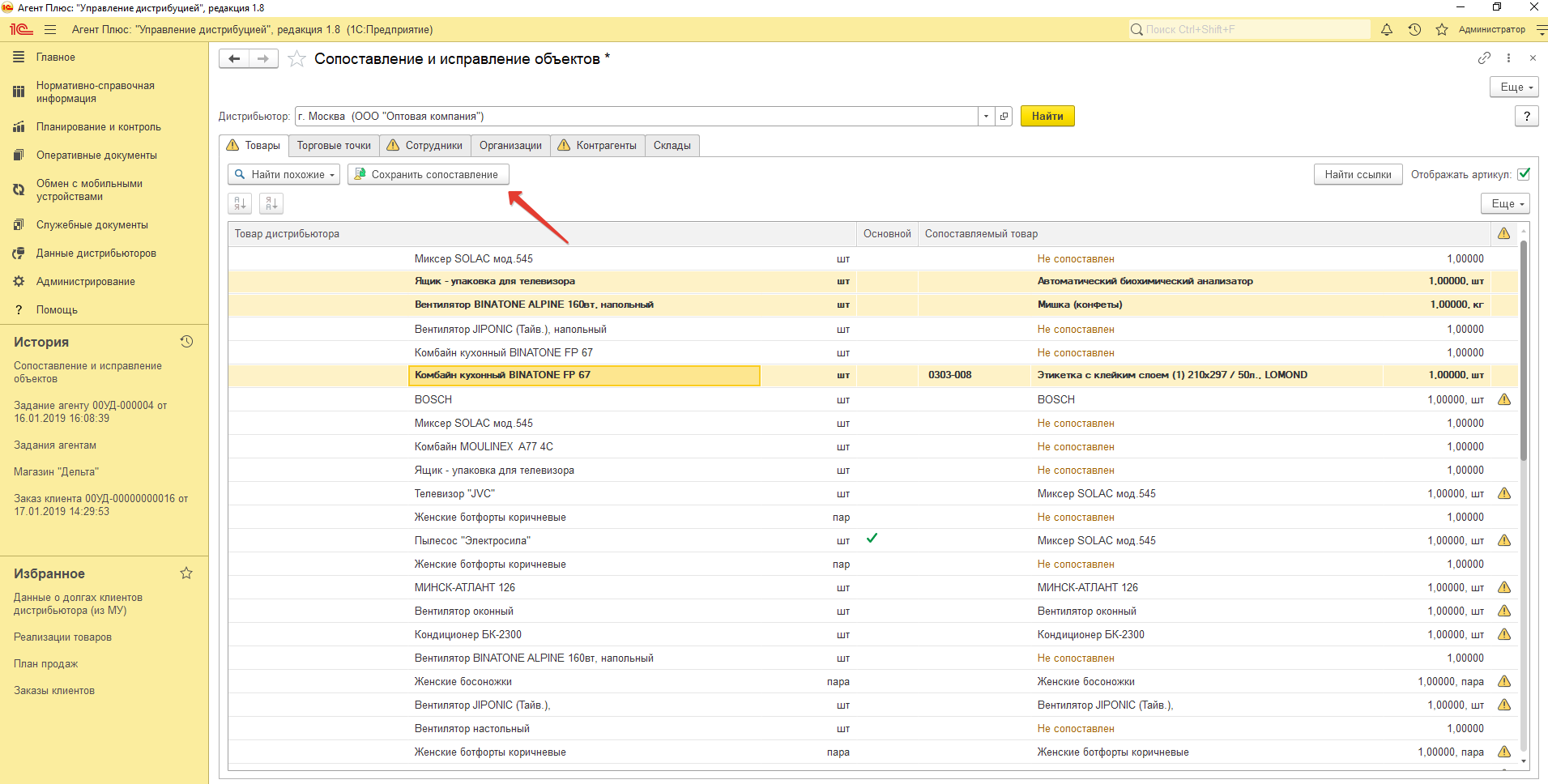
Task: Switch to Склады tab
Action: click(672, 146)
